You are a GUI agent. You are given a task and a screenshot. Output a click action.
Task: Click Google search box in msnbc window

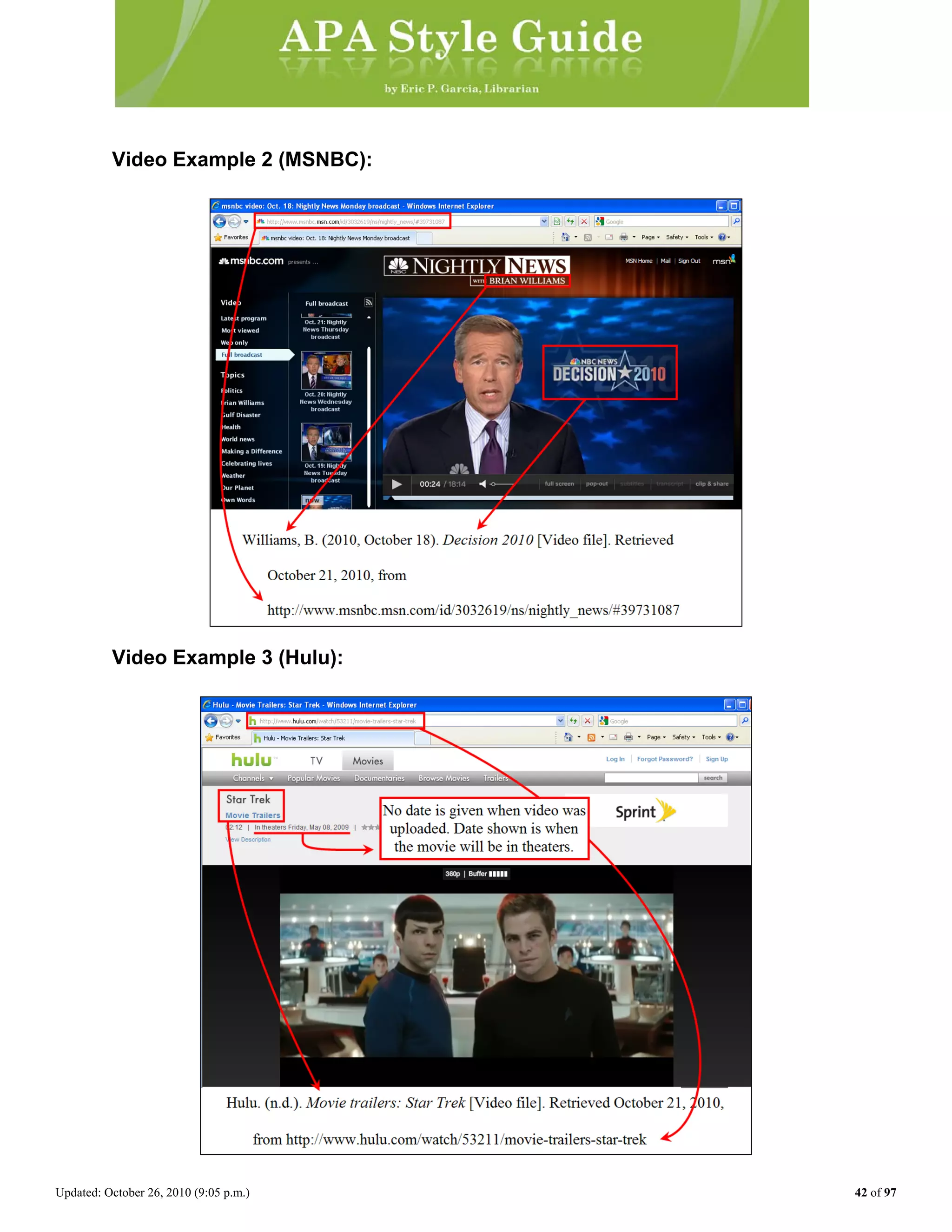pyautogui.click(x=661, y=222)
